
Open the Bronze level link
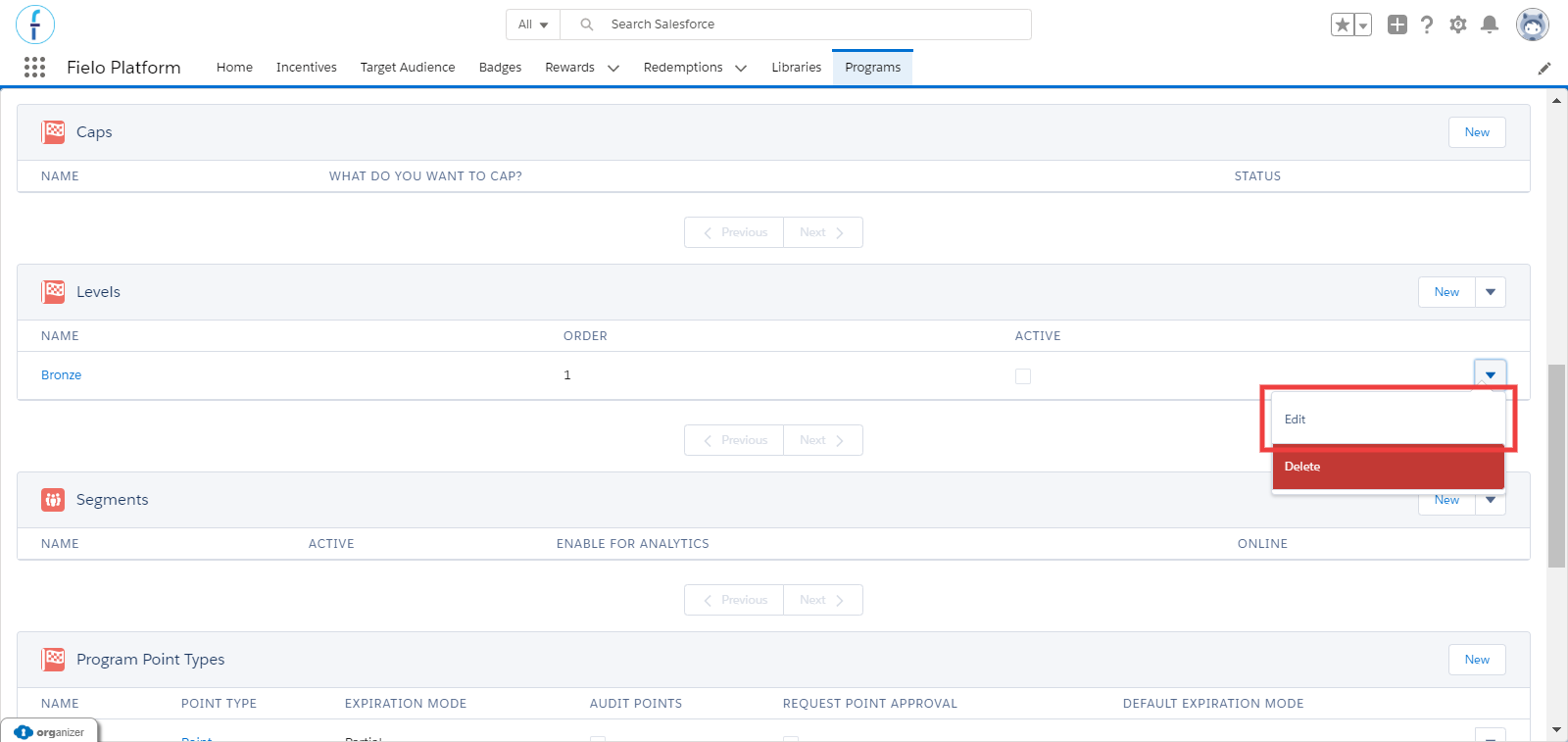pyautogui.click(x=61, y=375)
